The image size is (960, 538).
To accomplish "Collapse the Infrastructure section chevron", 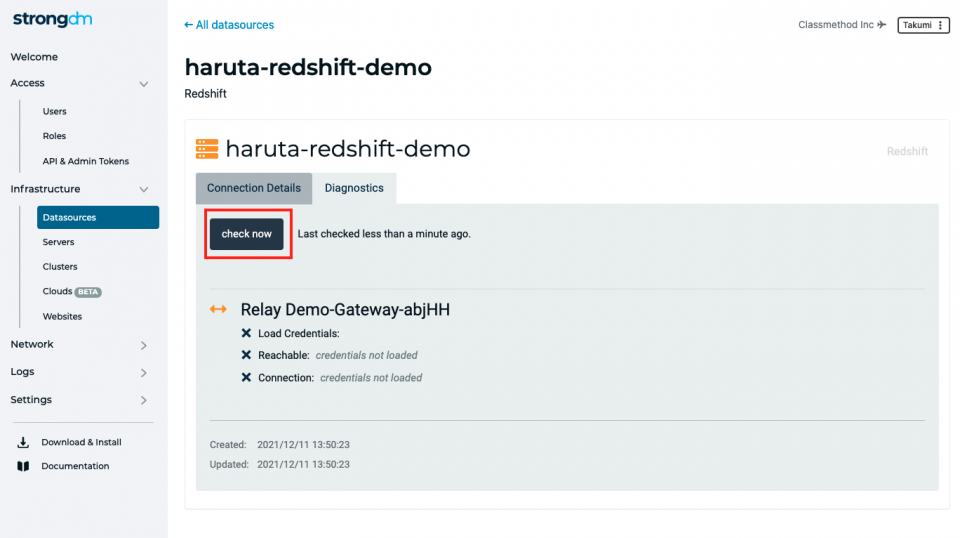I will [x=143, y=190].
